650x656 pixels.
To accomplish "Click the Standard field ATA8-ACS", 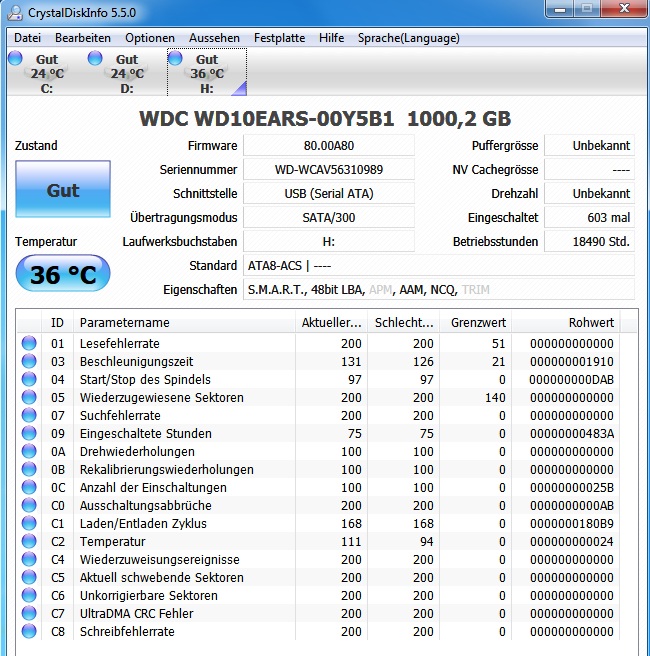I will coord(439,266).
